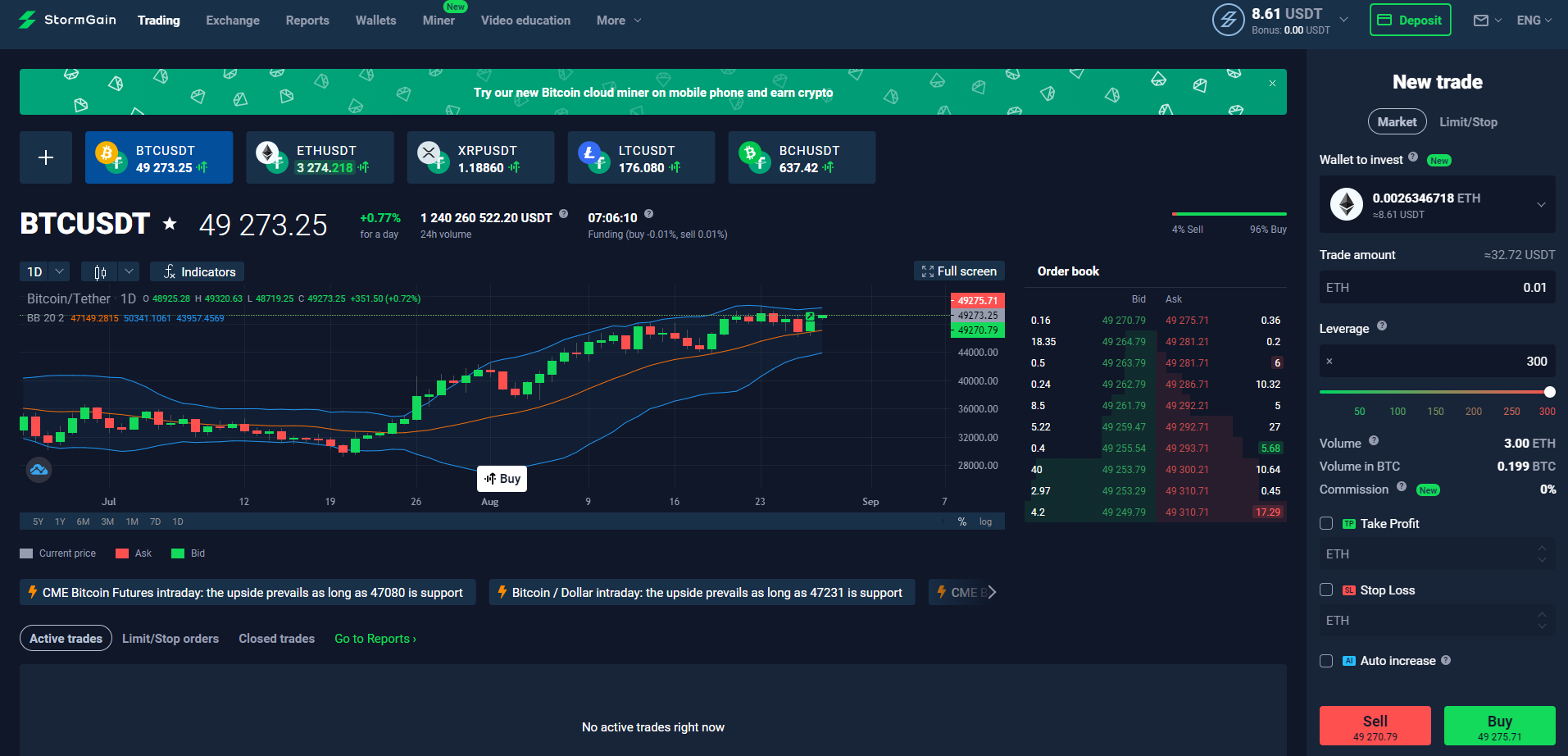This screenshot has width=1568, height=756.
Task: Click the red Sell button at 49 270.79
Action: (x=1375, y=726)
